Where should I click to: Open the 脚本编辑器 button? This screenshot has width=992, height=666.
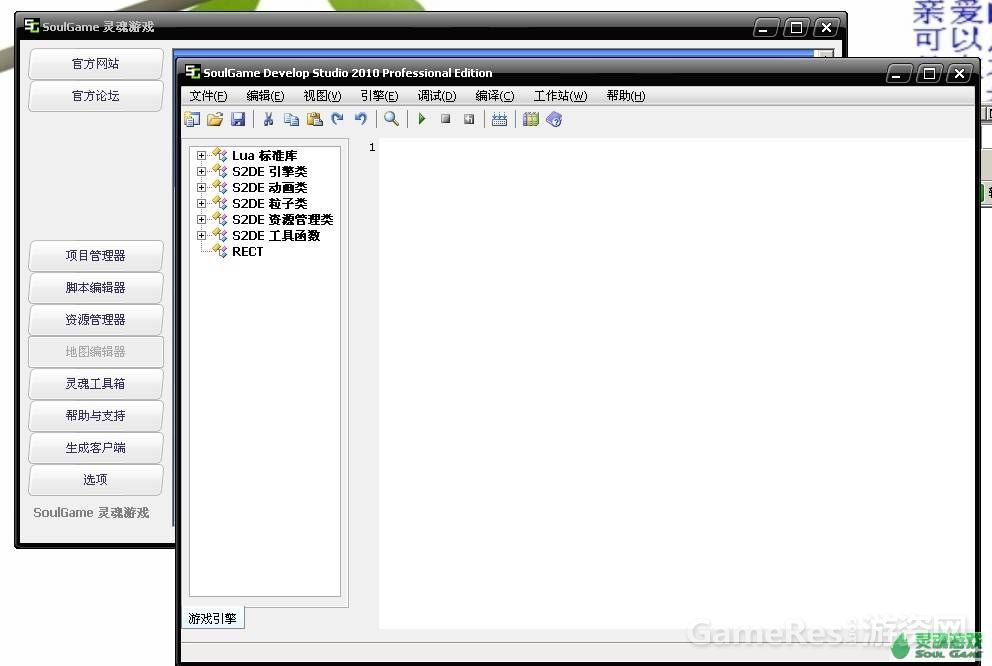95,288
